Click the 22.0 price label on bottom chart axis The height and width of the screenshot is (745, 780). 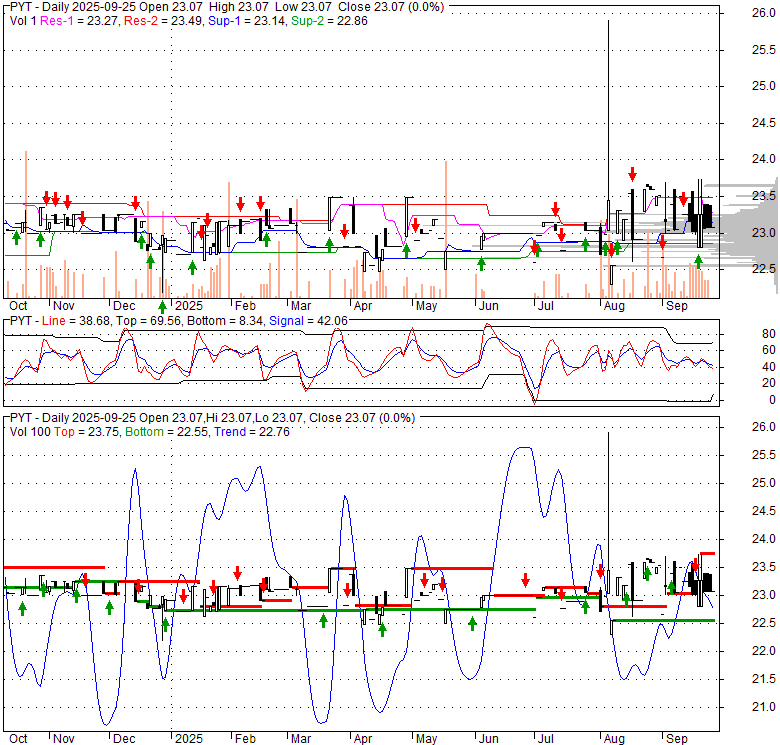(764, 651)
